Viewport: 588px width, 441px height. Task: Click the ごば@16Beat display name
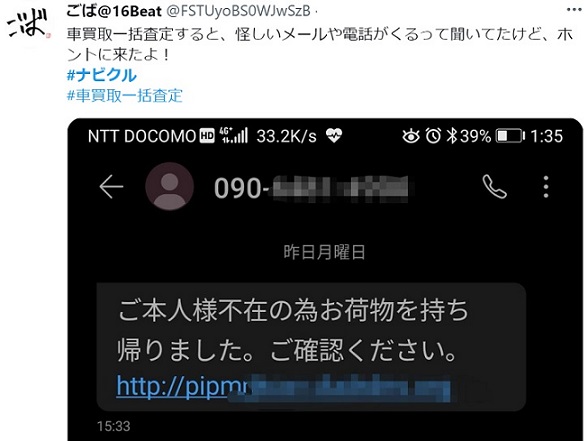(x=114, y=11)
